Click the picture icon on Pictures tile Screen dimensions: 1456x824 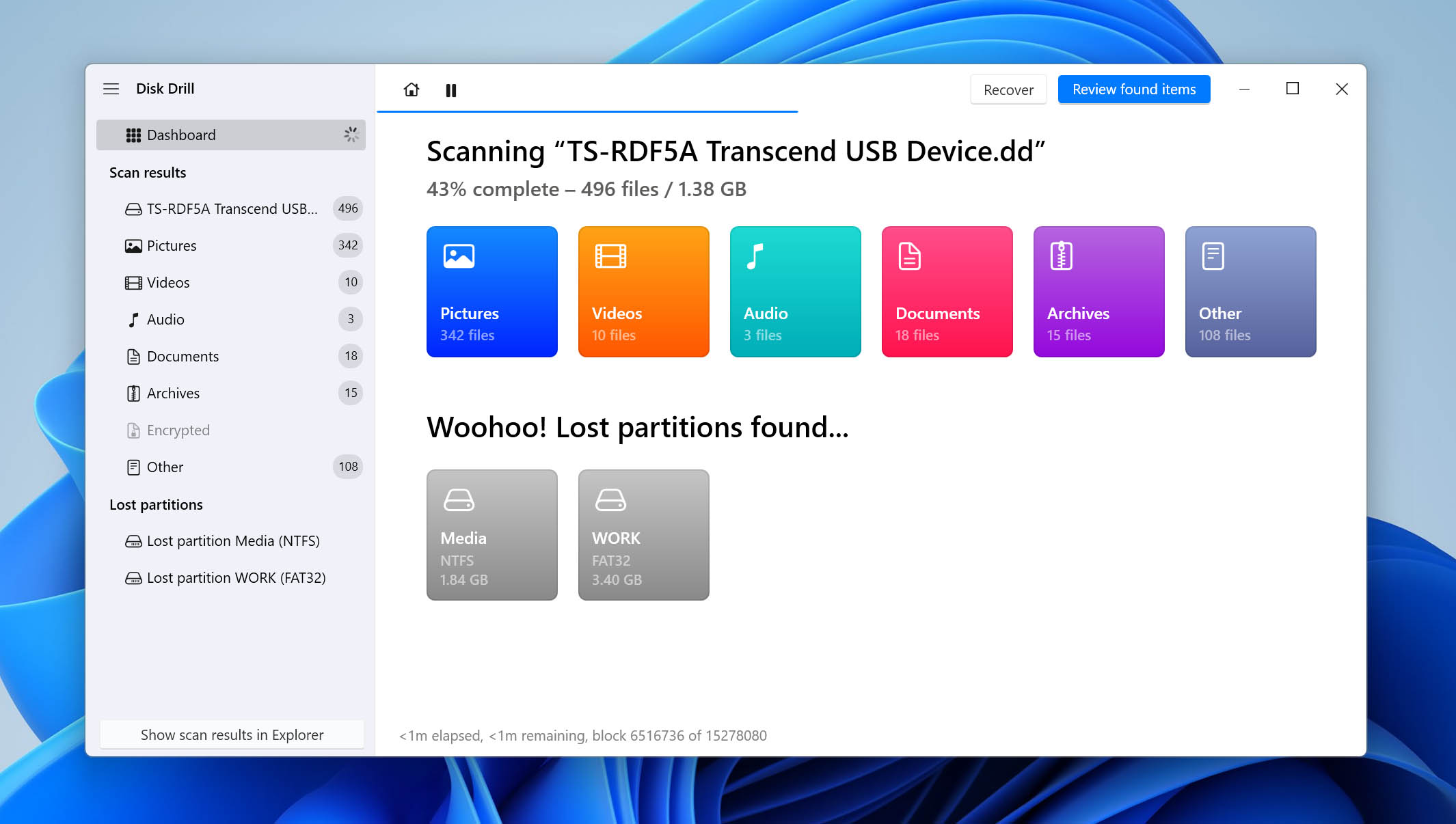pyautogui.click(x=459, y=256)
